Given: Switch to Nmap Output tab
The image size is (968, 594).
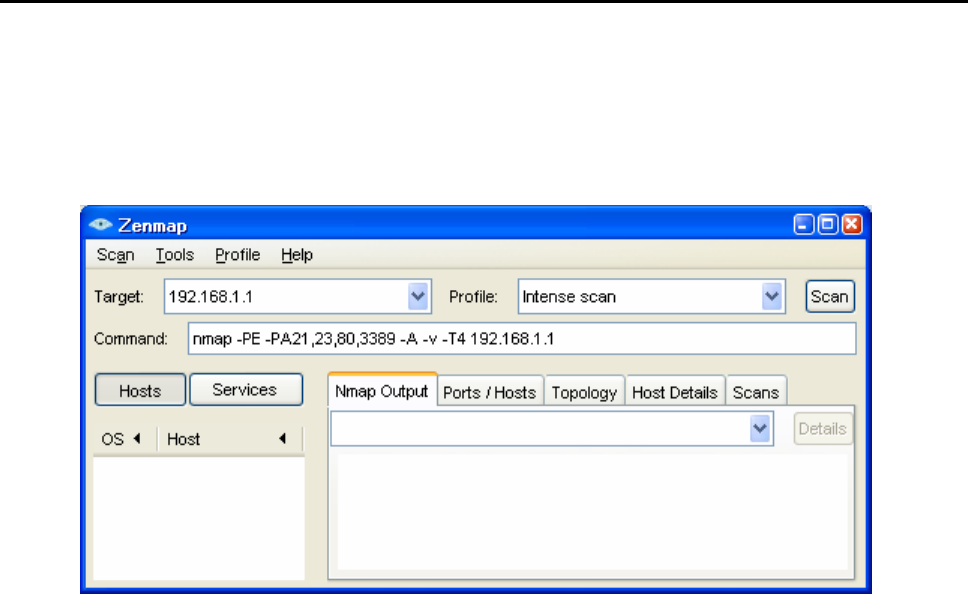Looking at the screenshot, I should 382,391.
